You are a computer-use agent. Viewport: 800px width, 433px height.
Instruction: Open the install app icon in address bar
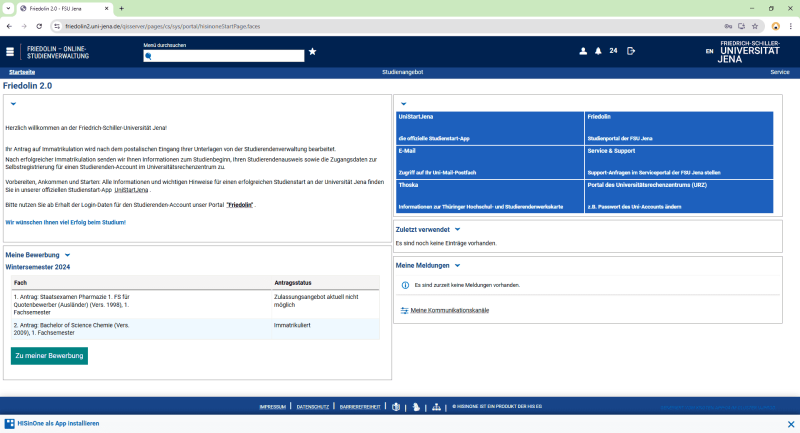741,26
